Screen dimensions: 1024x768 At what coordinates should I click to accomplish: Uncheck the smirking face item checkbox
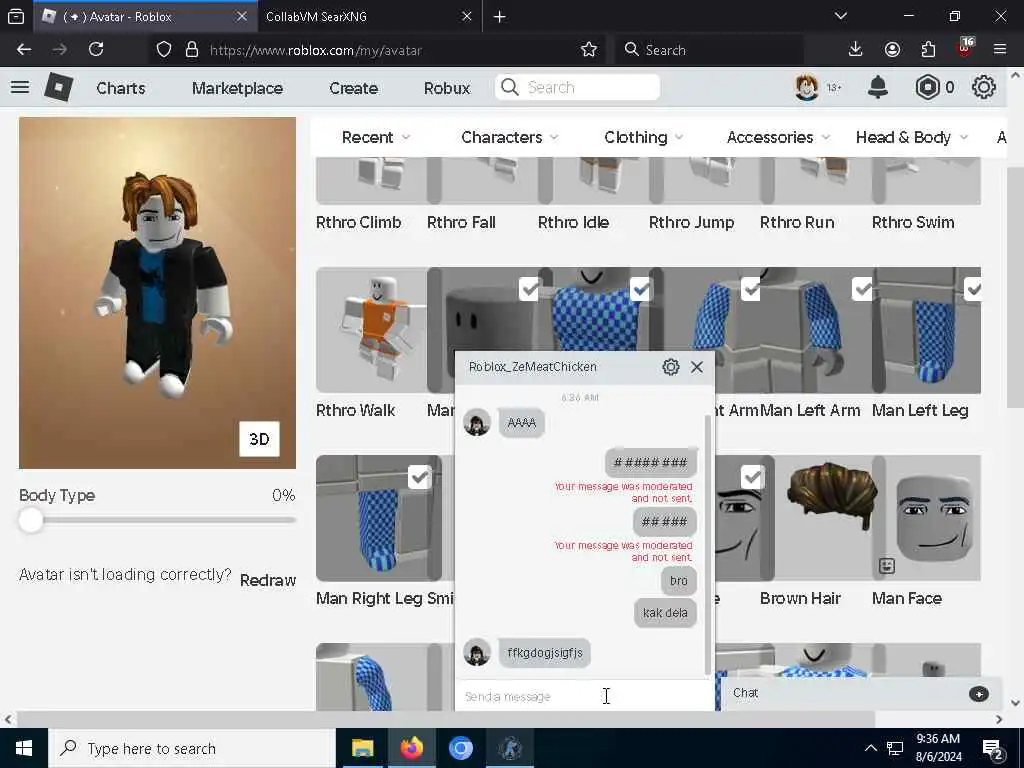pos(752,477)
